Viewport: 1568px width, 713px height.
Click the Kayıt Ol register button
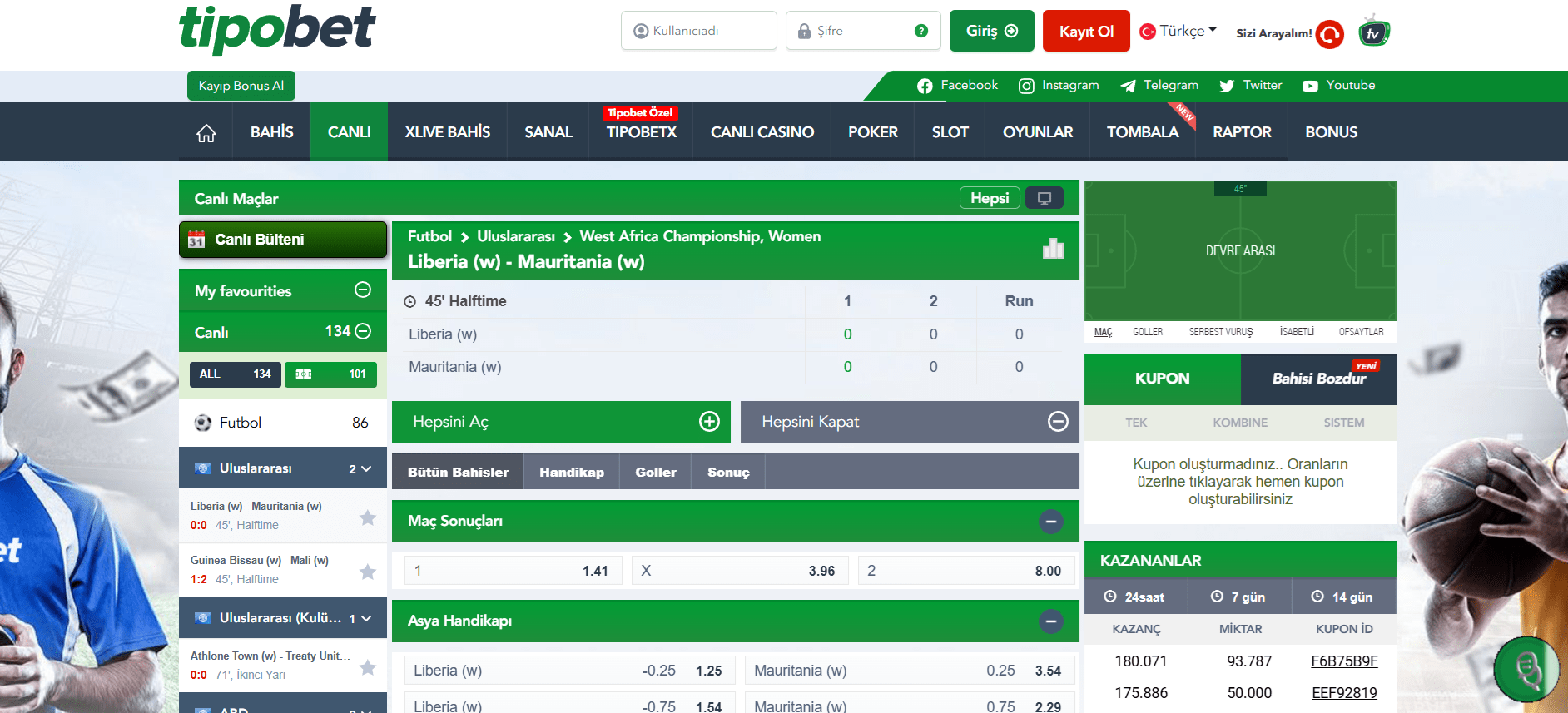[x=1085, y=31]
